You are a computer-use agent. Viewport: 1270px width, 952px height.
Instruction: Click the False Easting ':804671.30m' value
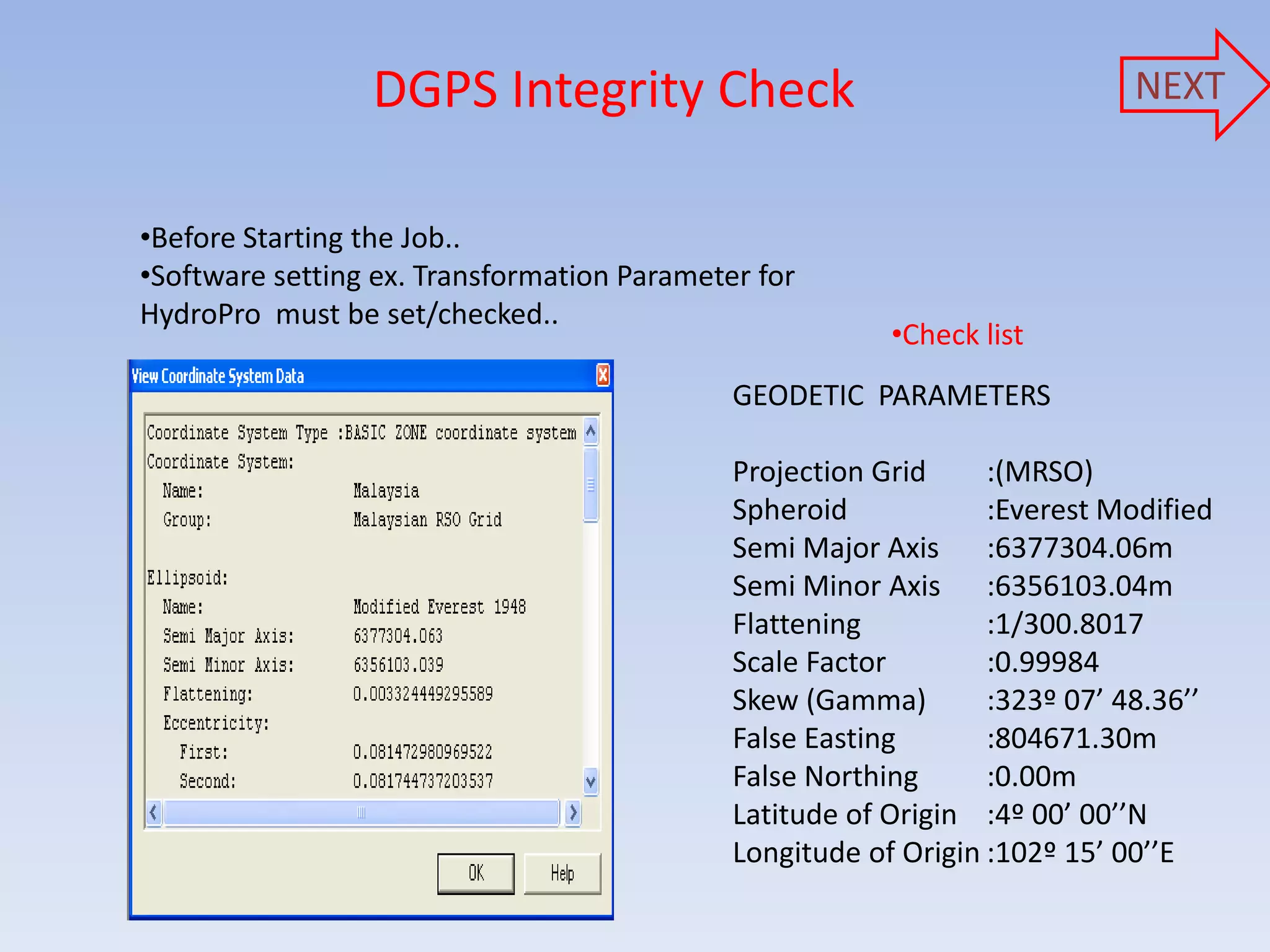pos(1072,739)
